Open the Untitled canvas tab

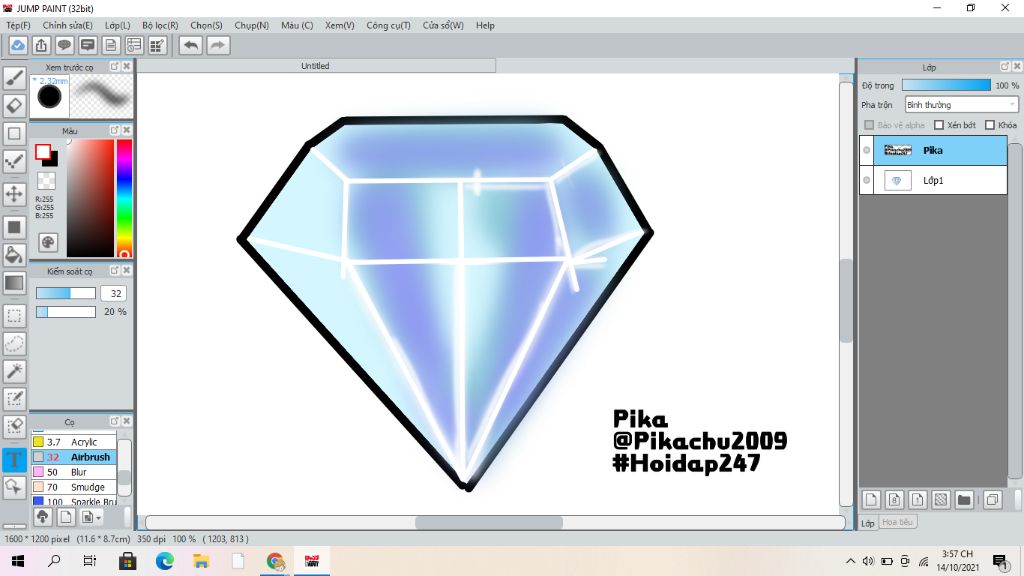tap(315, 66)
